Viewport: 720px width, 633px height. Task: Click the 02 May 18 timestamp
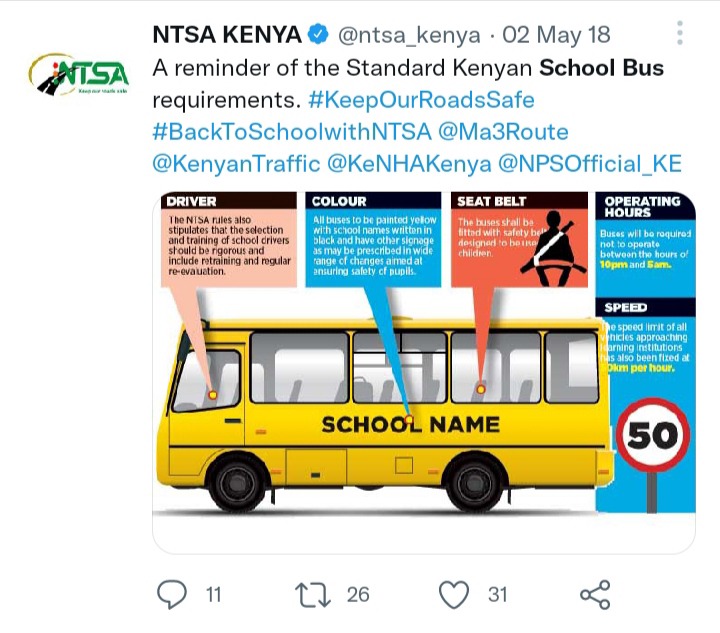click(556, 35)
